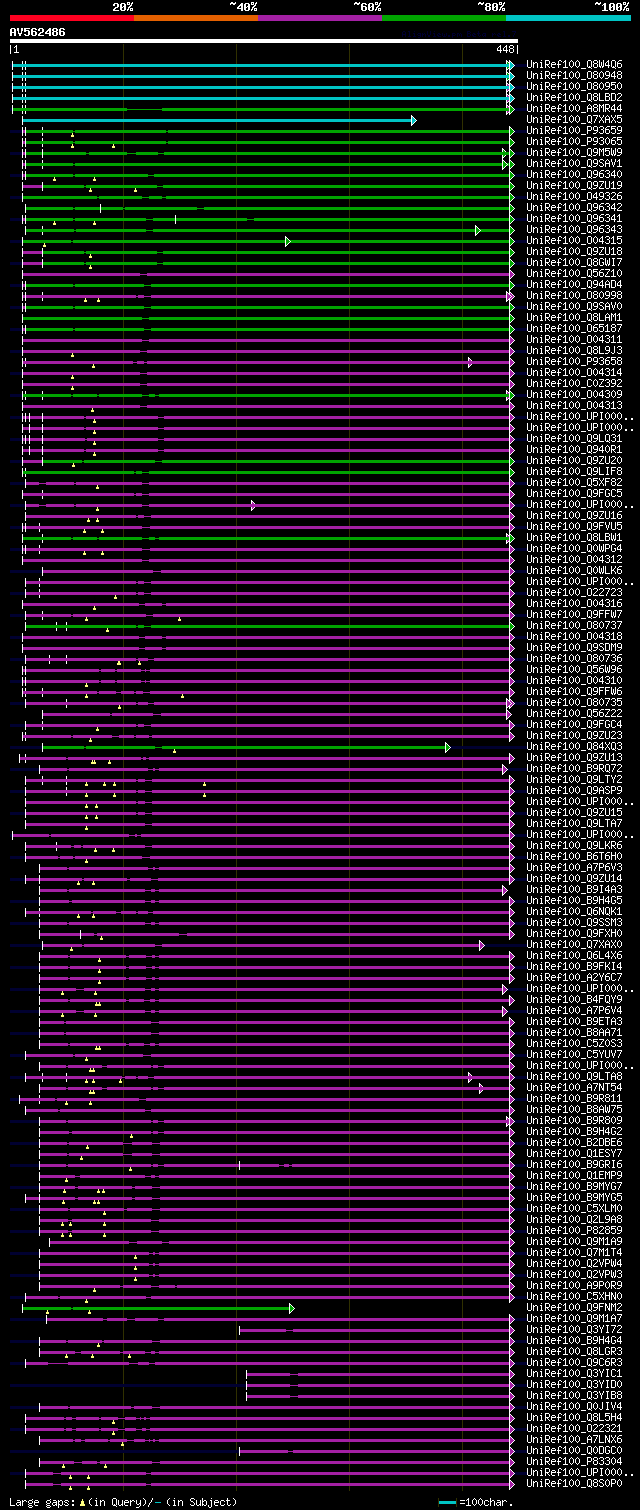Select the UniRef100_B6T6H0 label
Screen dimensions: 640x1510
coord(574,856)
